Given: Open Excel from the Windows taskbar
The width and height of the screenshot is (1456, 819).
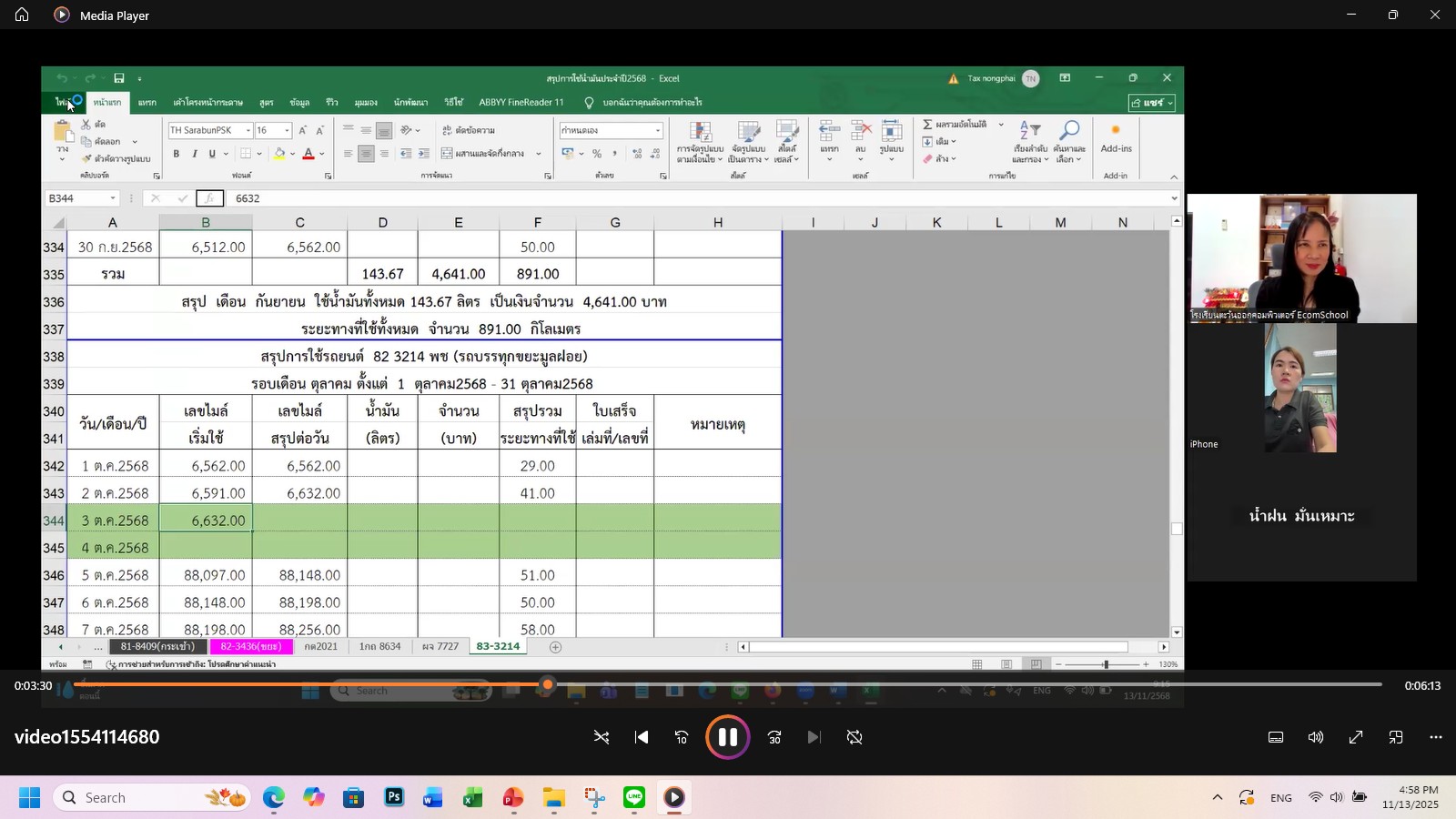Looking at the screenshot, I should [472, 798].
